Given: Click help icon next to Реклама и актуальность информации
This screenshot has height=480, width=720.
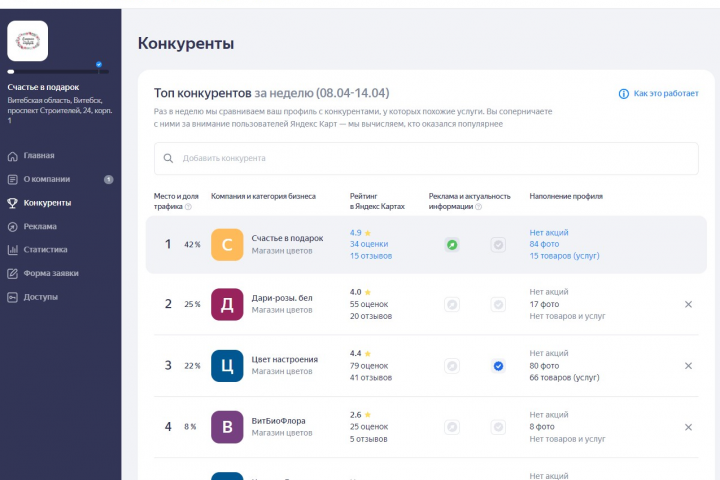Looking at the screenshot, I should pos(478,207).
